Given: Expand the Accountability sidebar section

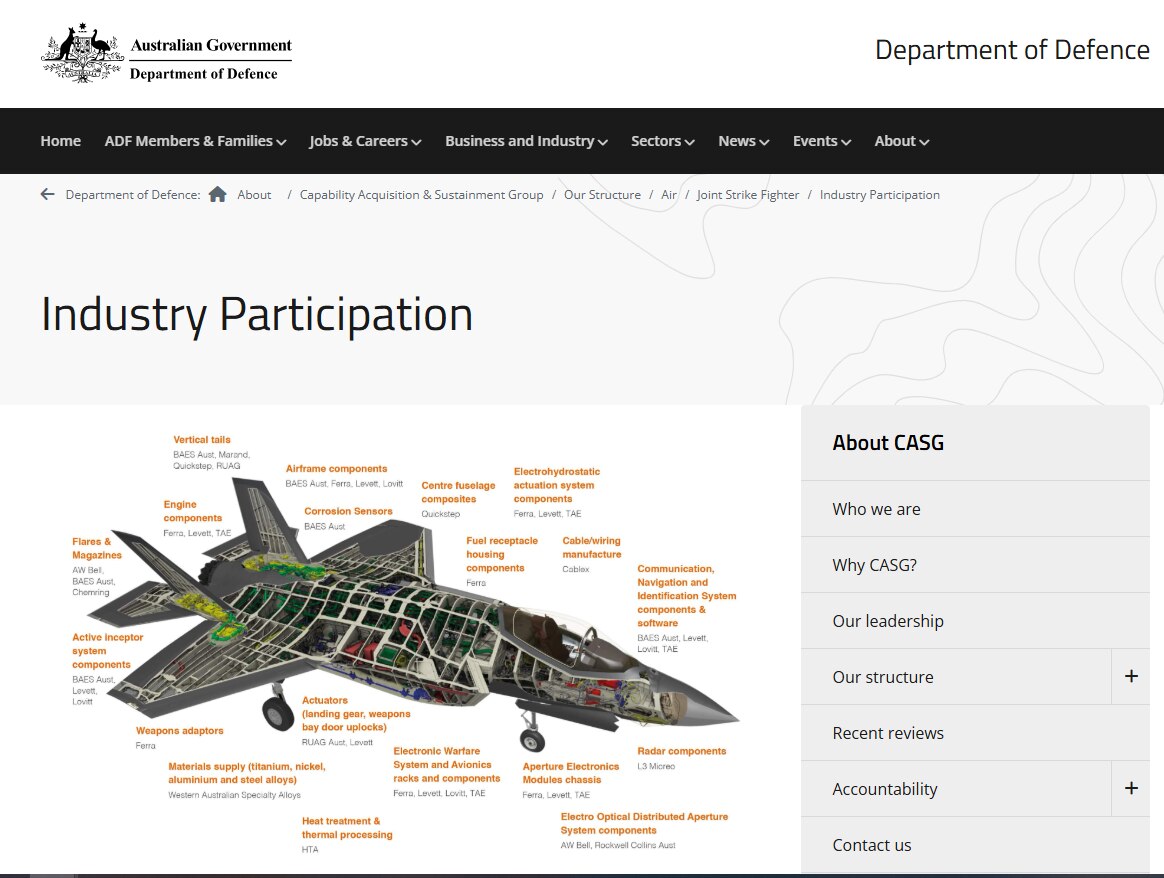Looking at the screenshot, I should 1131,789.
